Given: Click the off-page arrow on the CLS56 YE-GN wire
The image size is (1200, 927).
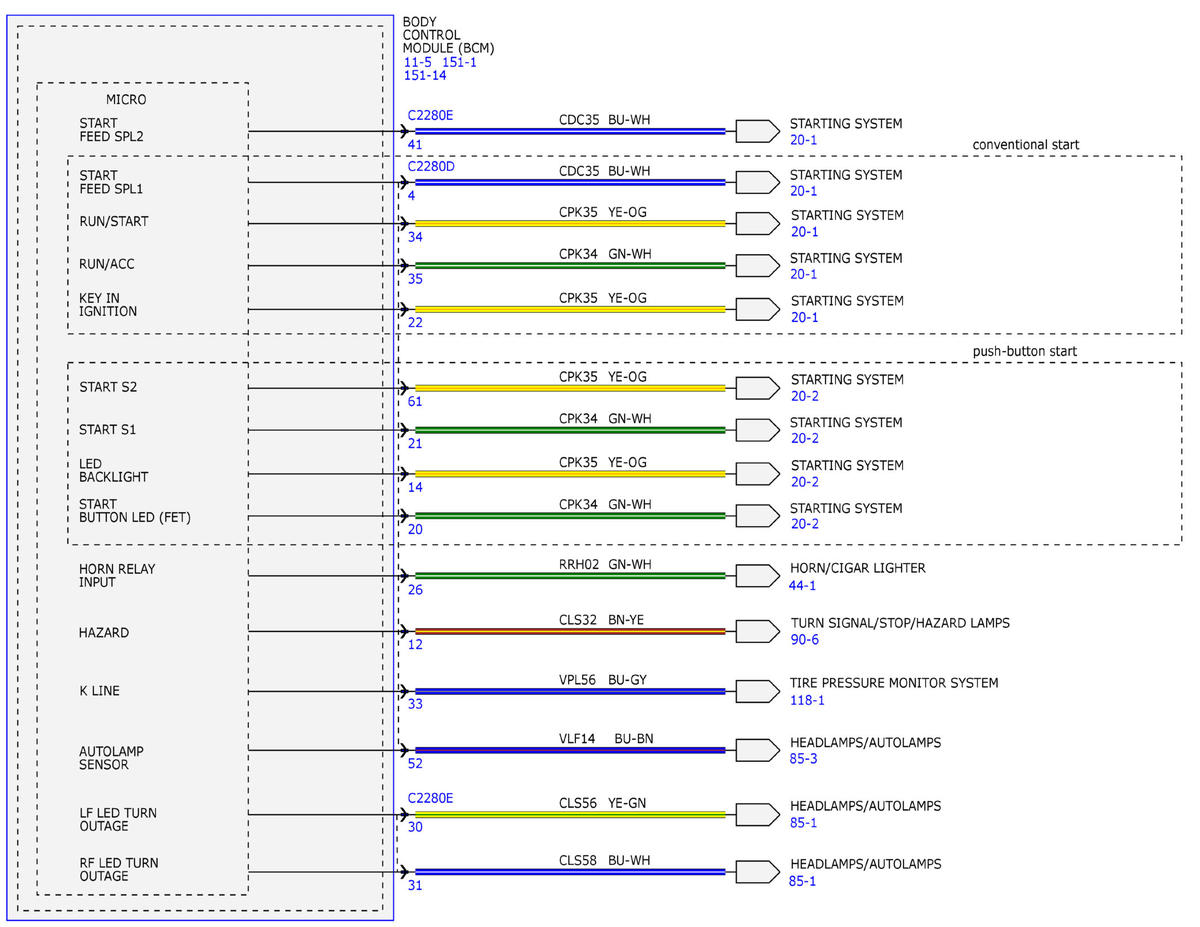Looking at the screenshot, I should pyautogui.click(x=757, y=814).
